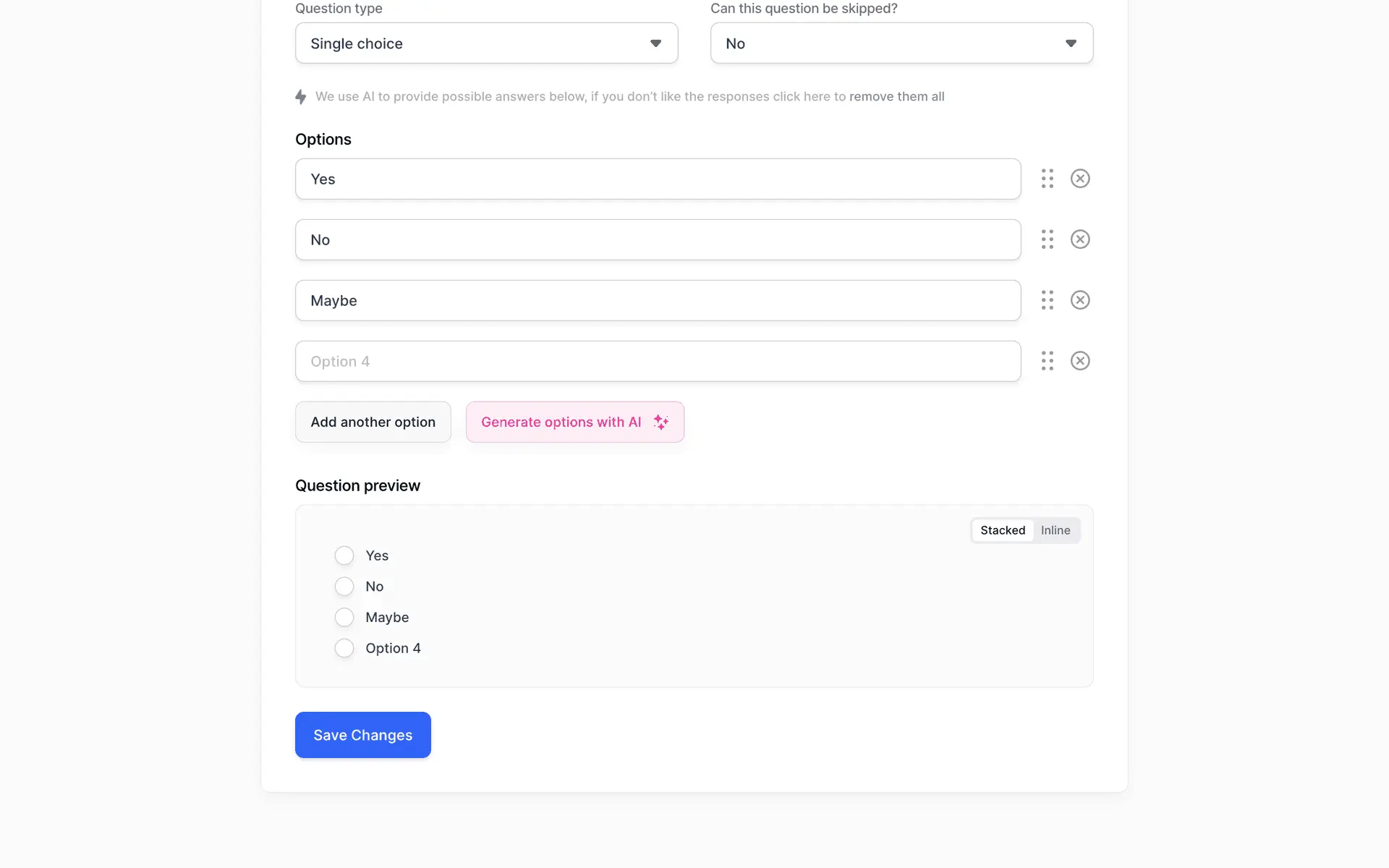
Task: Pick the "Option 4" radio button in preview
Action: tap(344, 648)
